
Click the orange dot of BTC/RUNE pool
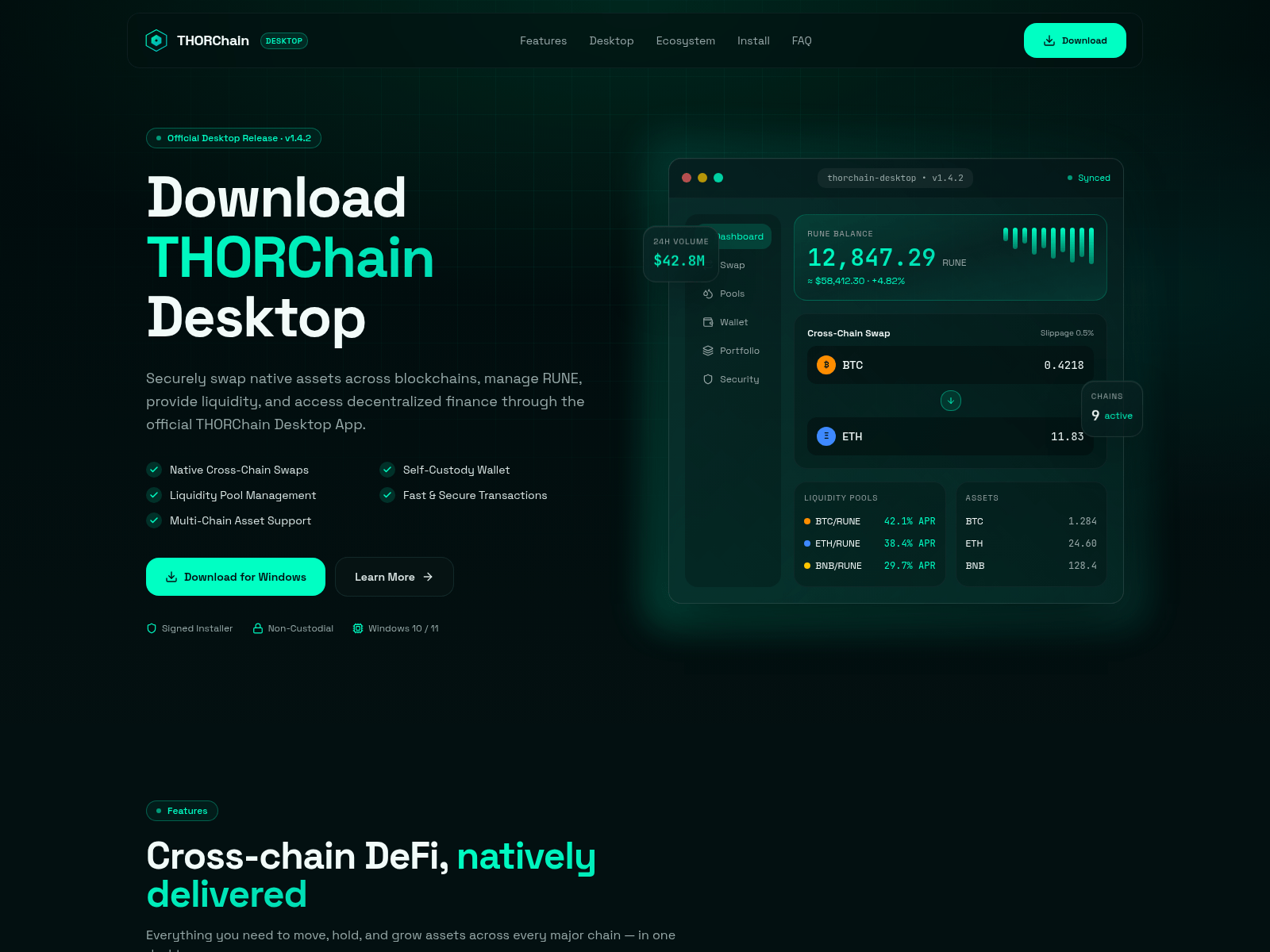tap(807, 521)
